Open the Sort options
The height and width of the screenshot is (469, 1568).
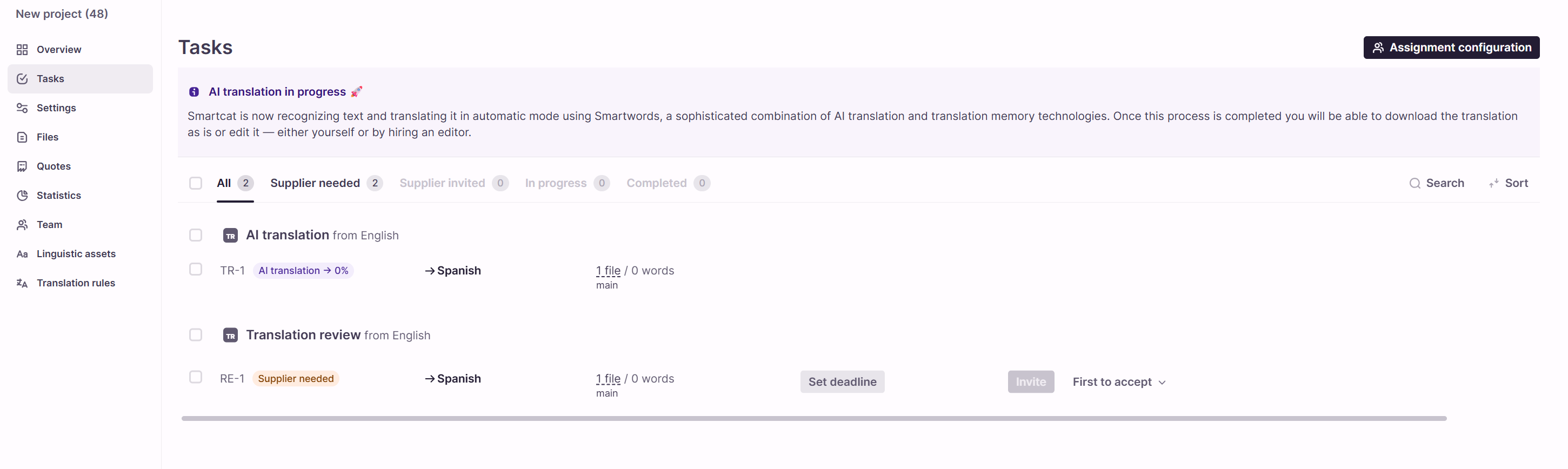click(1509, 183)
